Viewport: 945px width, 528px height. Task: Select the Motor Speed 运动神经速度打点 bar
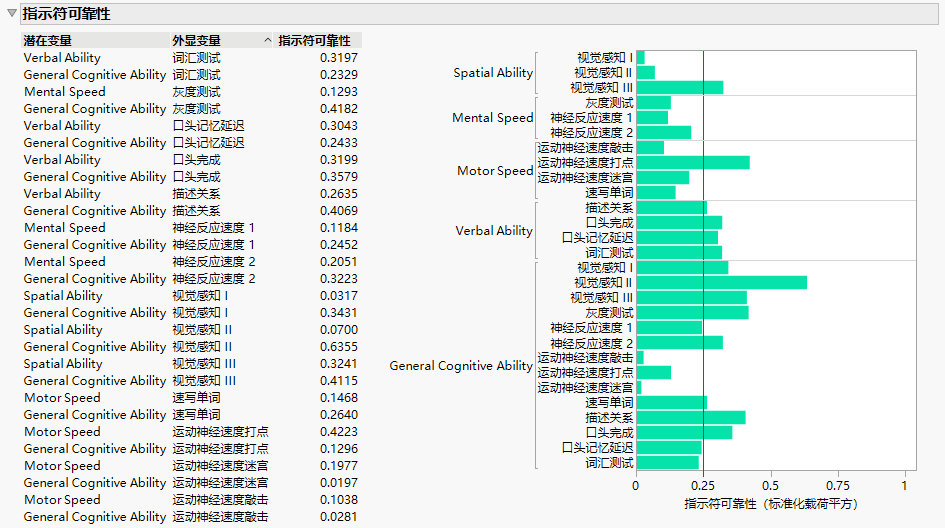click(x=693, y=163)
